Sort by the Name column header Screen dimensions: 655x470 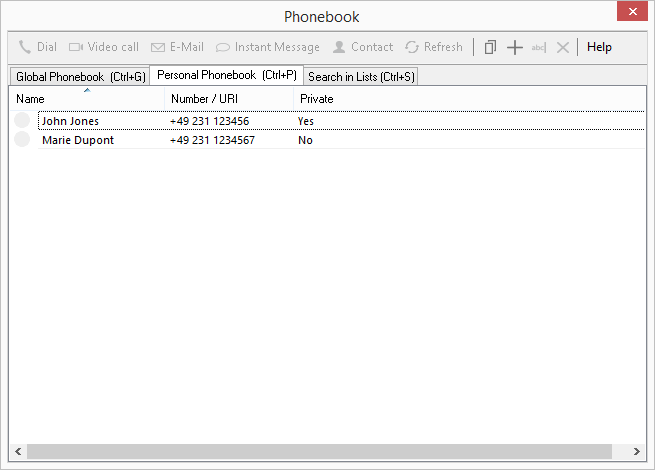pos(86,99)
